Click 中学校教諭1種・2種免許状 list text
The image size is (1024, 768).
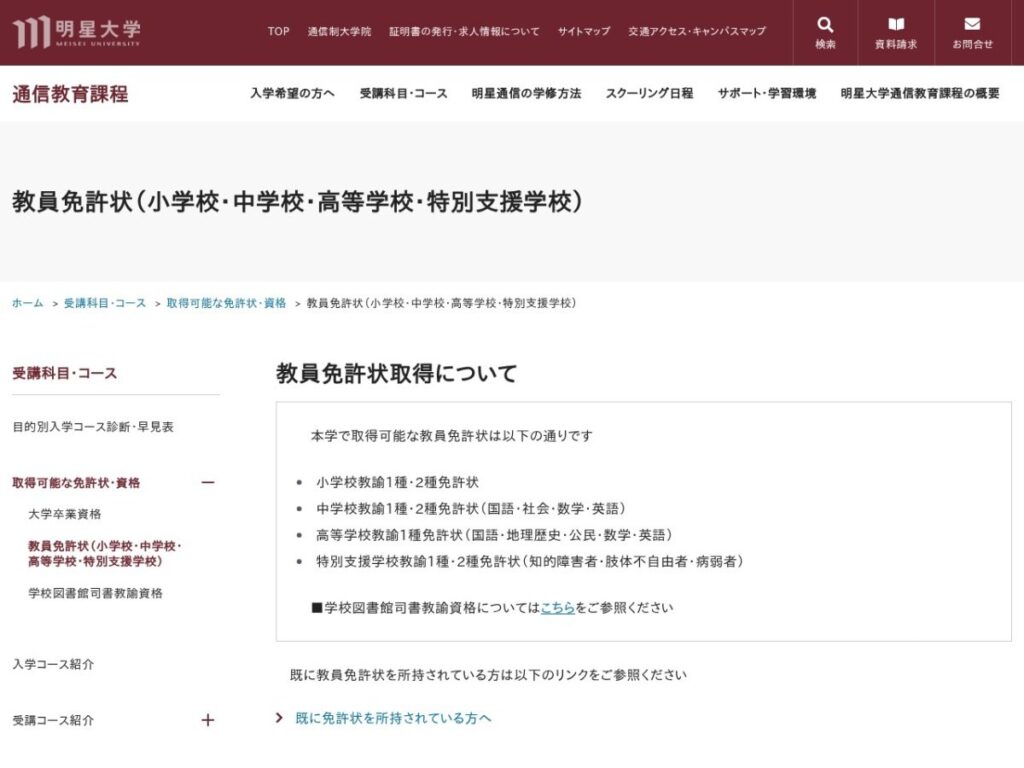coord(471,509)
